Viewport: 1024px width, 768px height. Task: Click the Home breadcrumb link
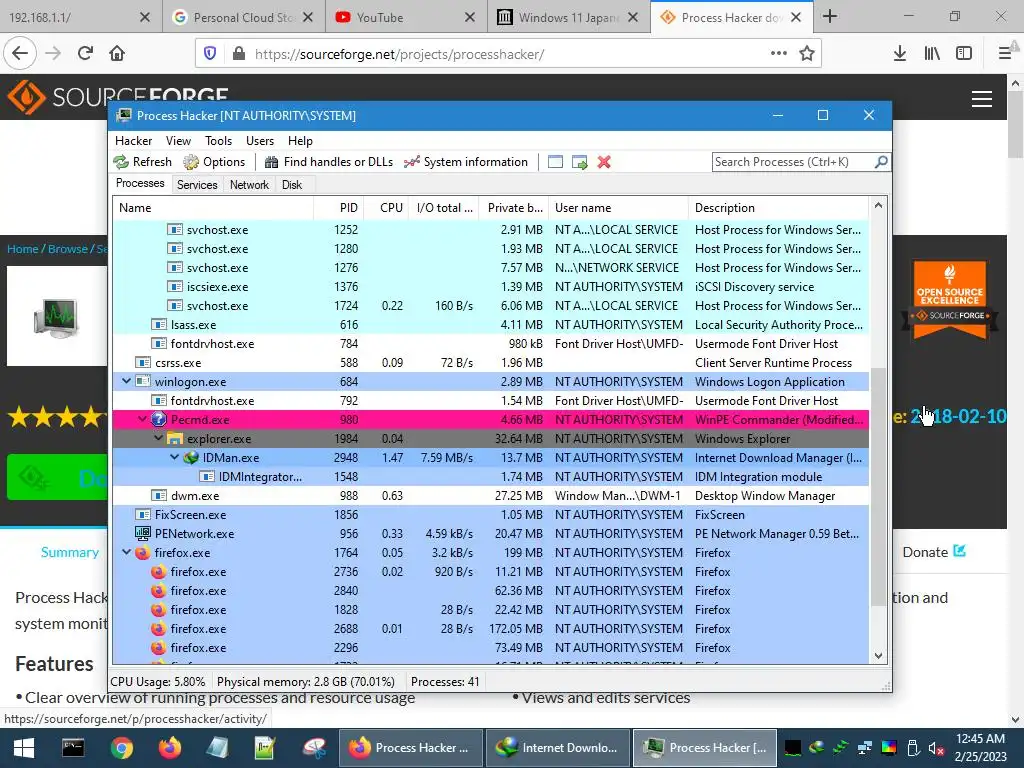(23, 249)
